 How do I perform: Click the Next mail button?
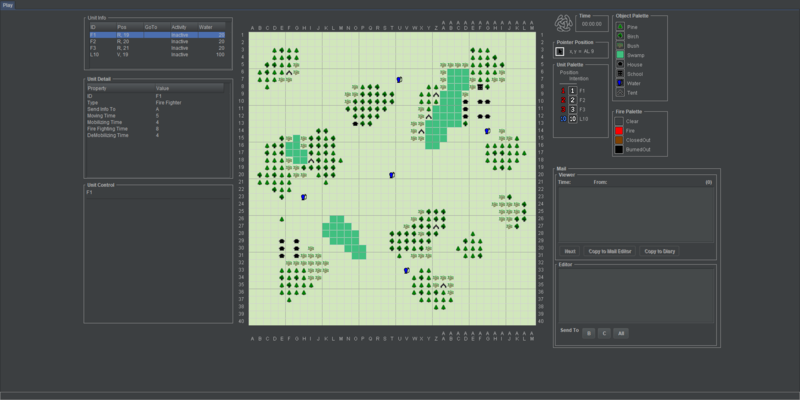pyautogui.click(x=570, y=251)
